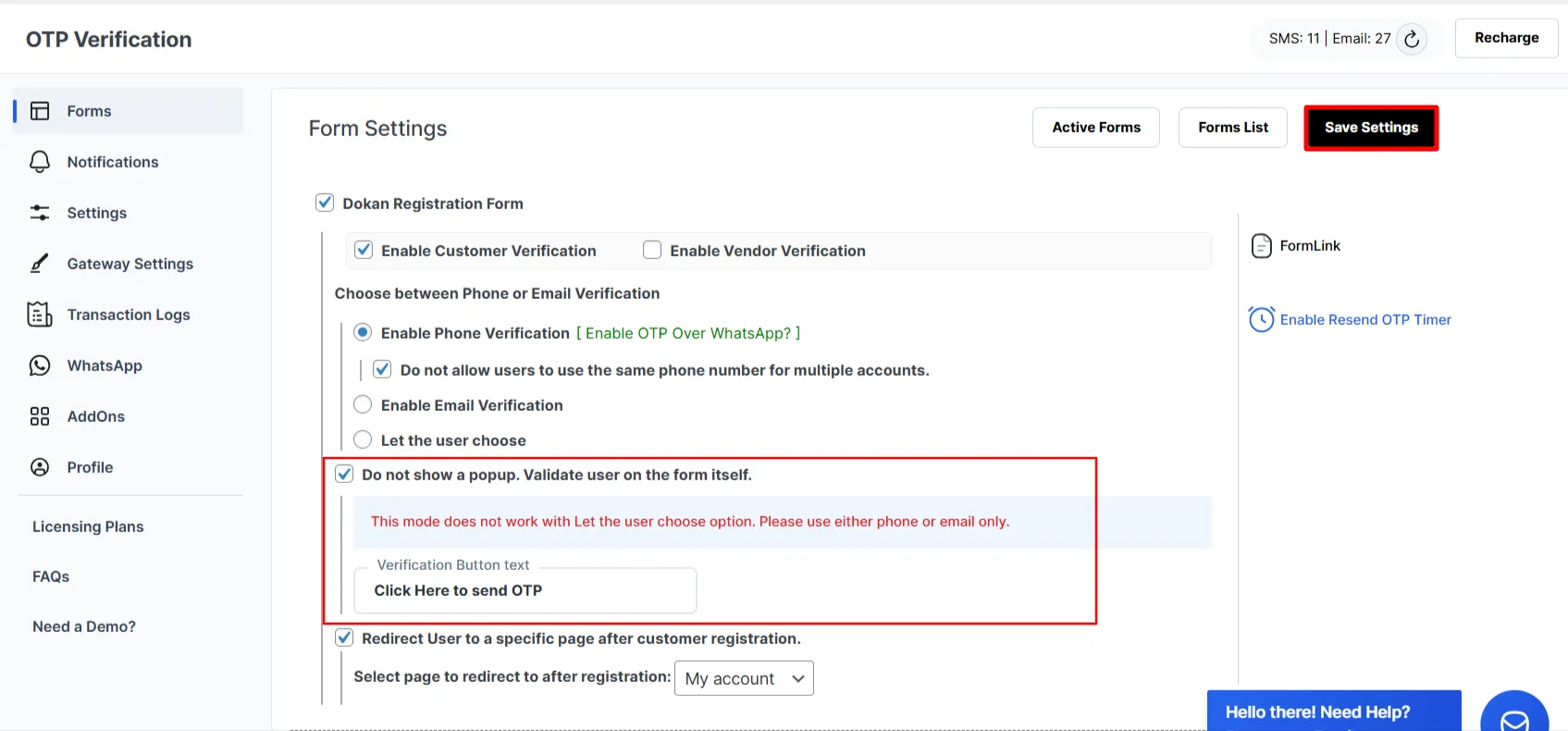Viewport: 1568px width, 731px height.
Task: Go to Gateway Settings
Action: (x=129, y=264)
